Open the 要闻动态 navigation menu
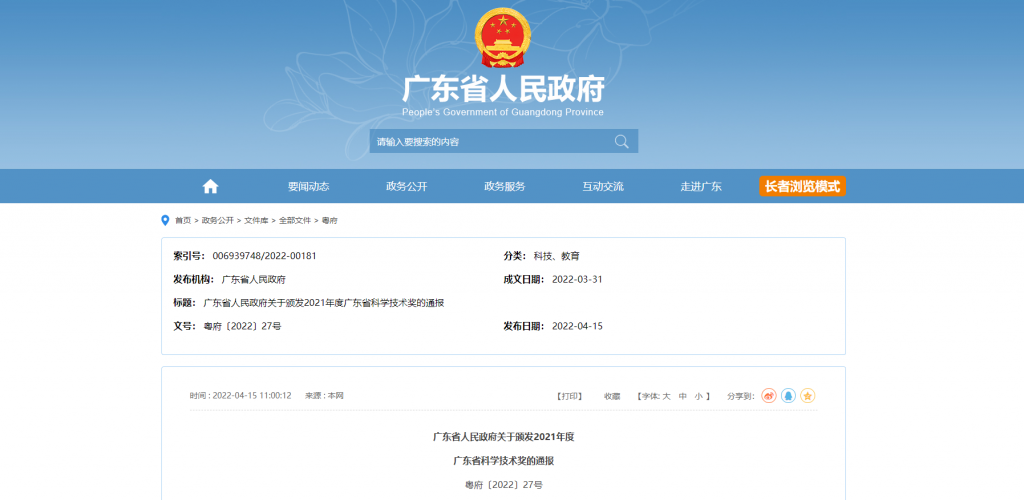The height and width of the screenshot is (500, 1024). [x=308, y=186]
